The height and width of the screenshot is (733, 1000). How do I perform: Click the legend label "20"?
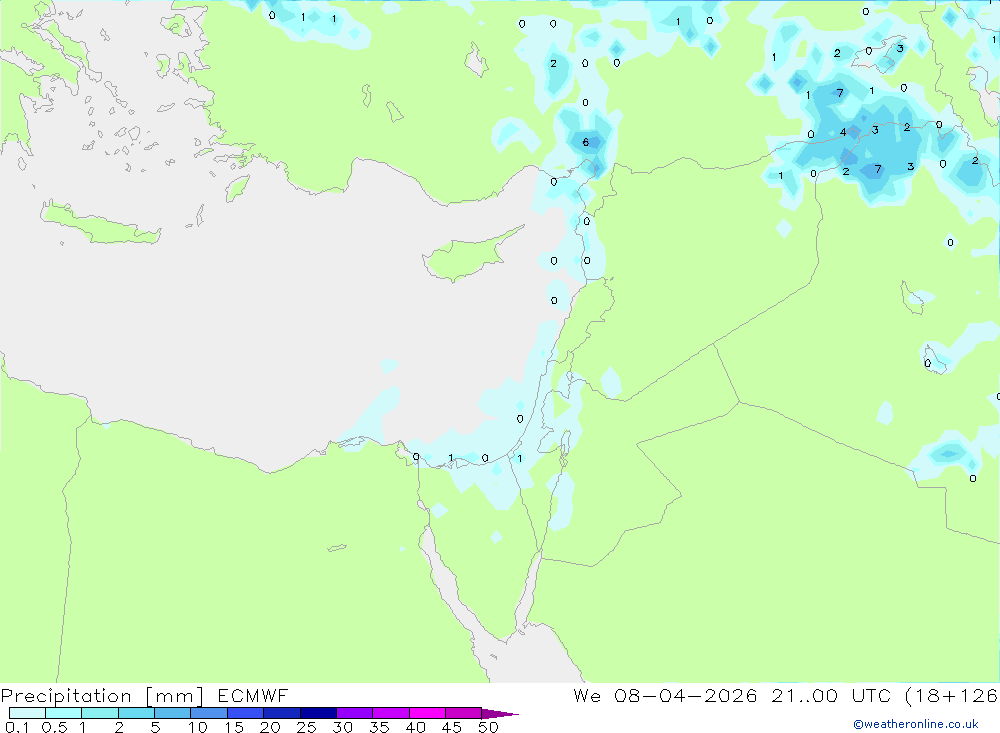point(270,727)
